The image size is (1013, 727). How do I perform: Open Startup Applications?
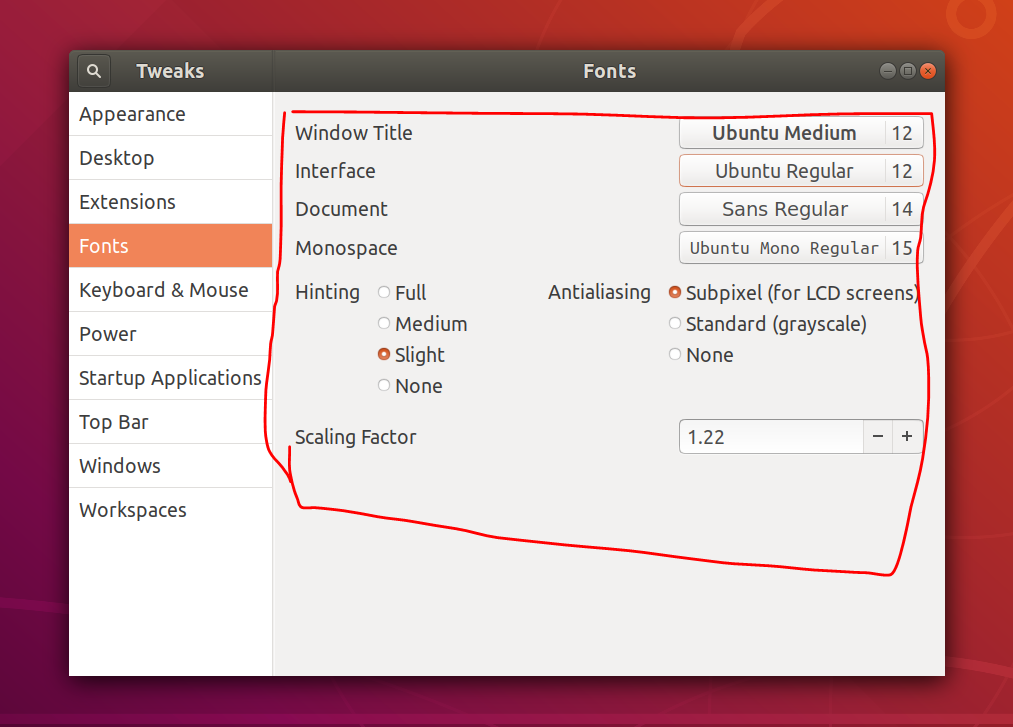[170, 378]
